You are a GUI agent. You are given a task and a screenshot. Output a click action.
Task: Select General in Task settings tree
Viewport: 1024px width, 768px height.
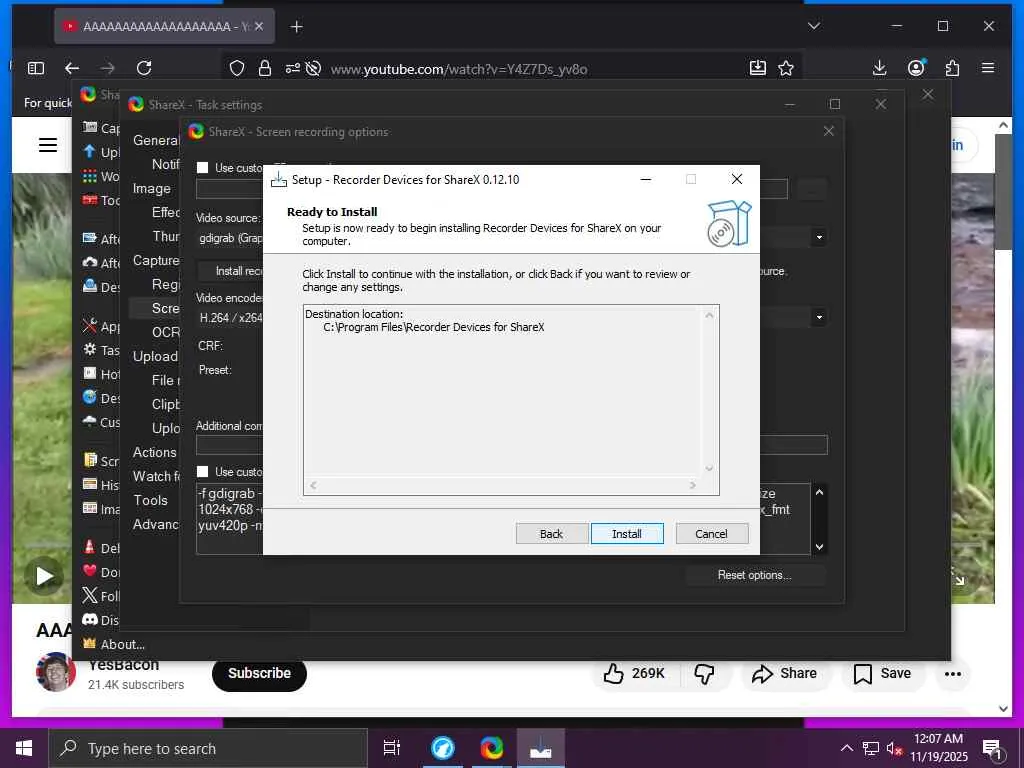click(155, 140)
